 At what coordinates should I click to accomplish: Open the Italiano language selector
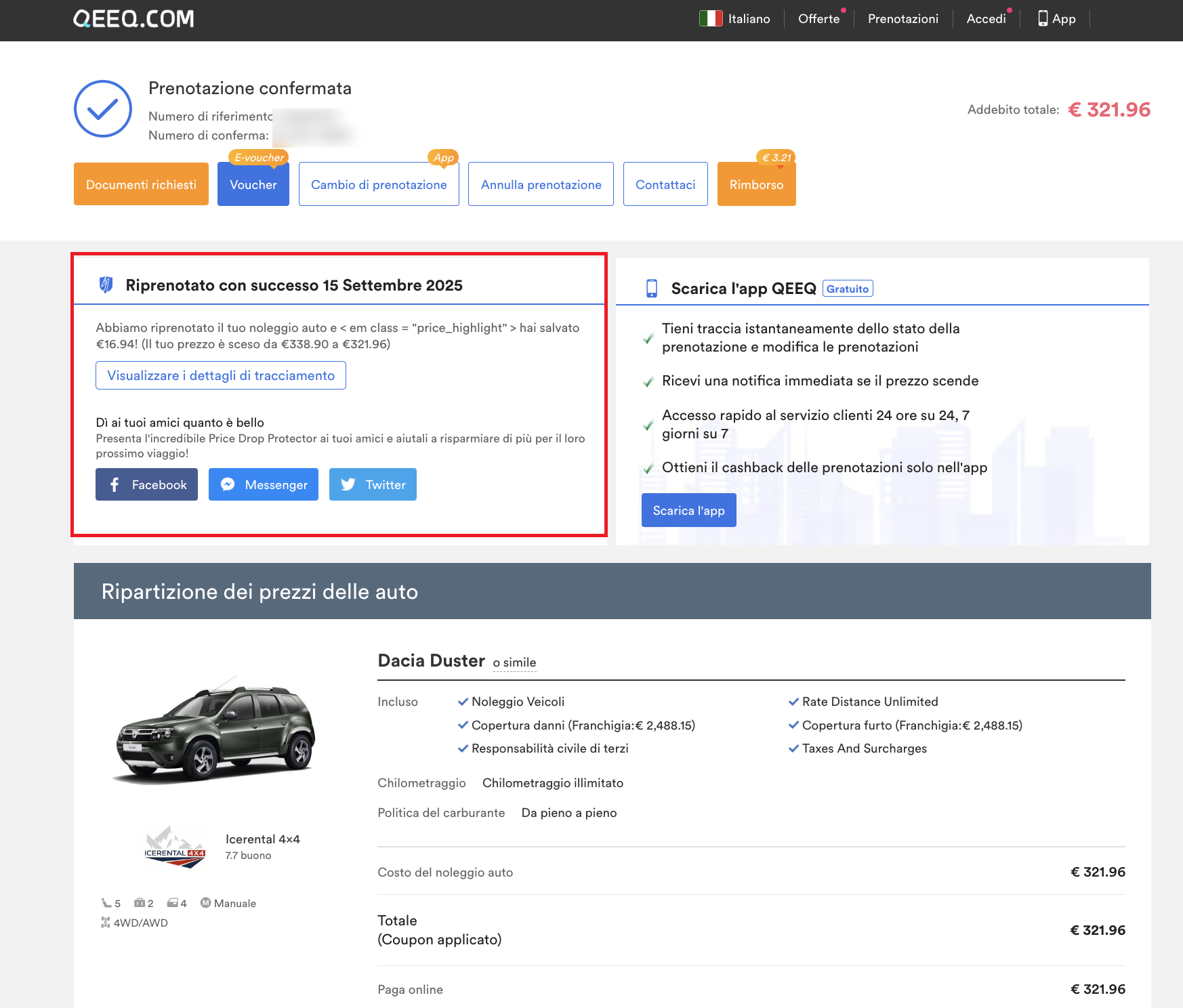click(734, 18)
